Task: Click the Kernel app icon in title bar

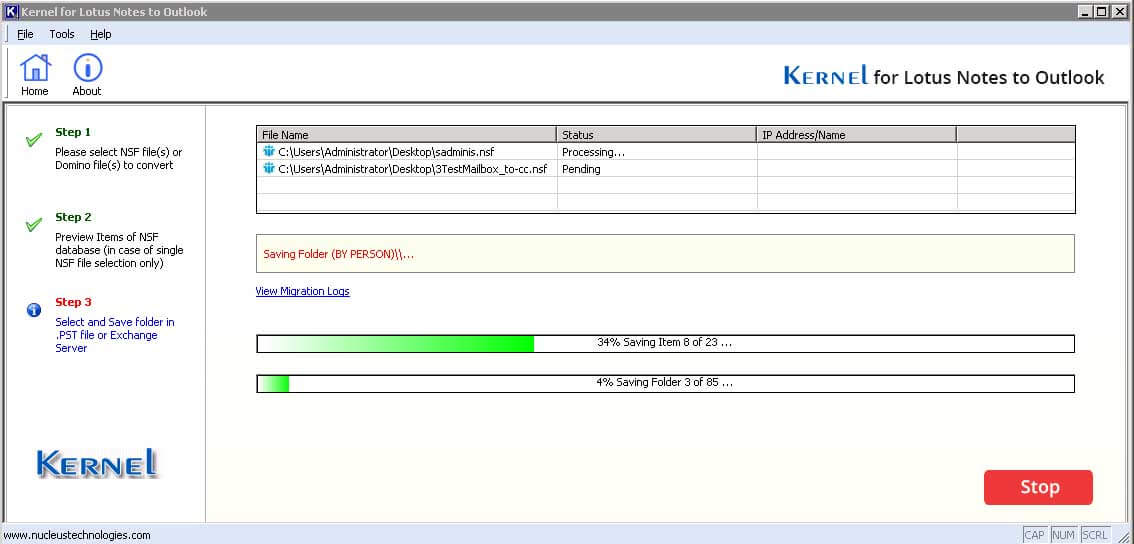Action: click(x=11, y=11)
